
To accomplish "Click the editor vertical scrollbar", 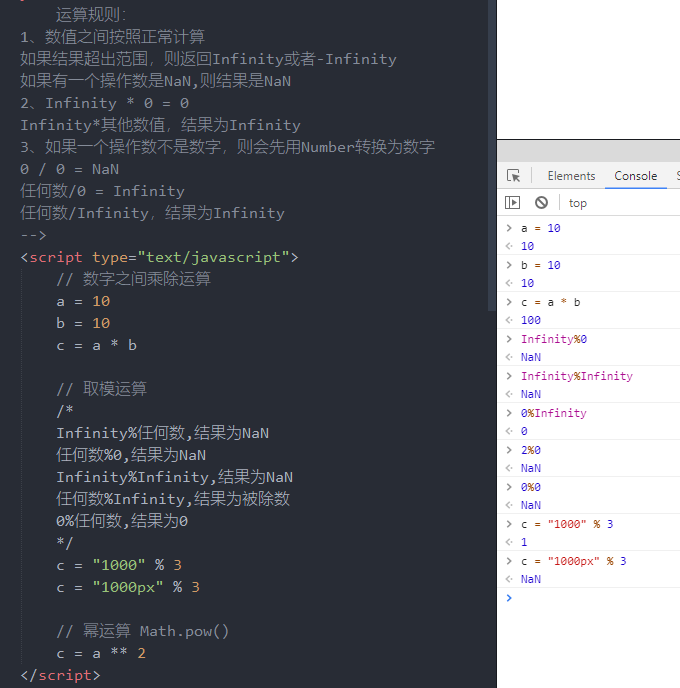I will [492, 155].
